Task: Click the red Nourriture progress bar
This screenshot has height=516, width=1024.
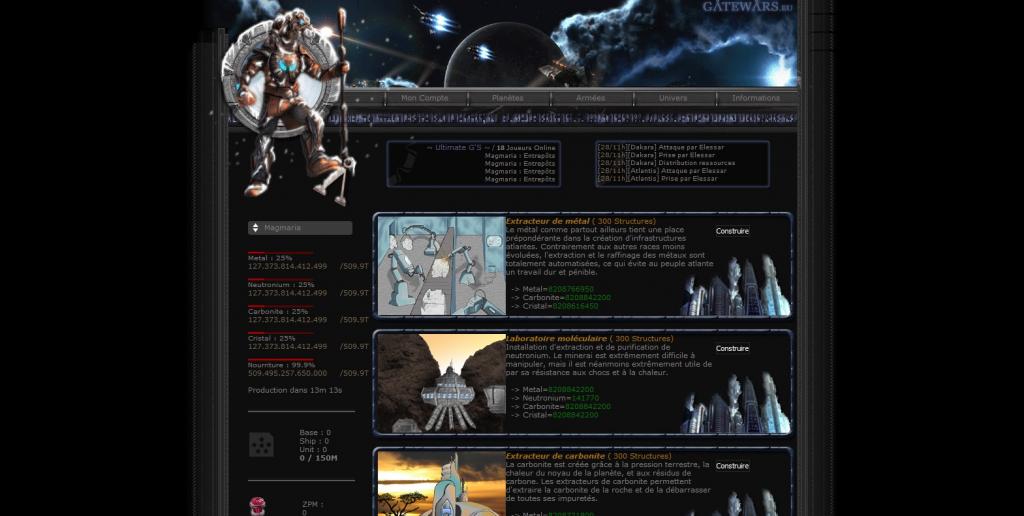Action: (x=281, y=359)
